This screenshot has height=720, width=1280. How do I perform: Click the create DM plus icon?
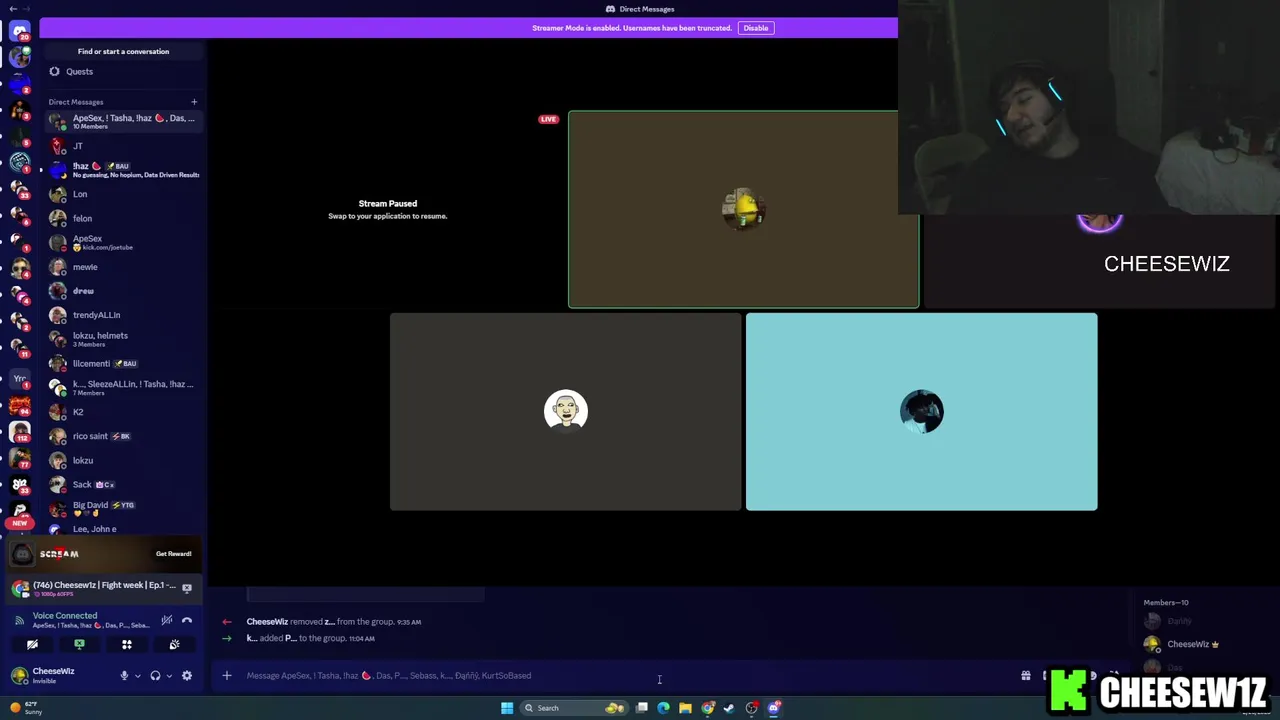pos(194,102)
